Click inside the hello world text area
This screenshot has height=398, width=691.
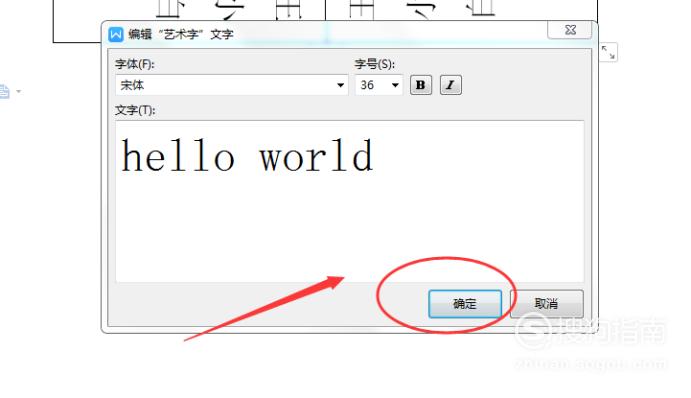[349, 201]
